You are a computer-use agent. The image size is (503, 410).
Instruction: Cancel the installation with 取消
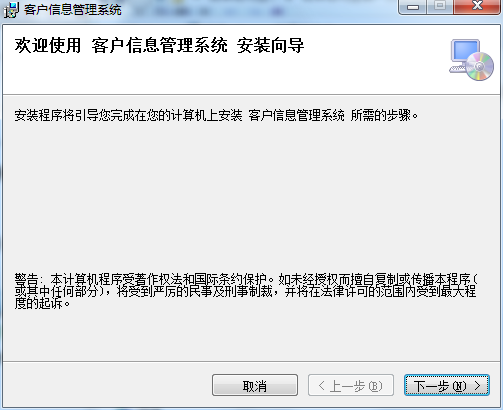tap(255, 385)
